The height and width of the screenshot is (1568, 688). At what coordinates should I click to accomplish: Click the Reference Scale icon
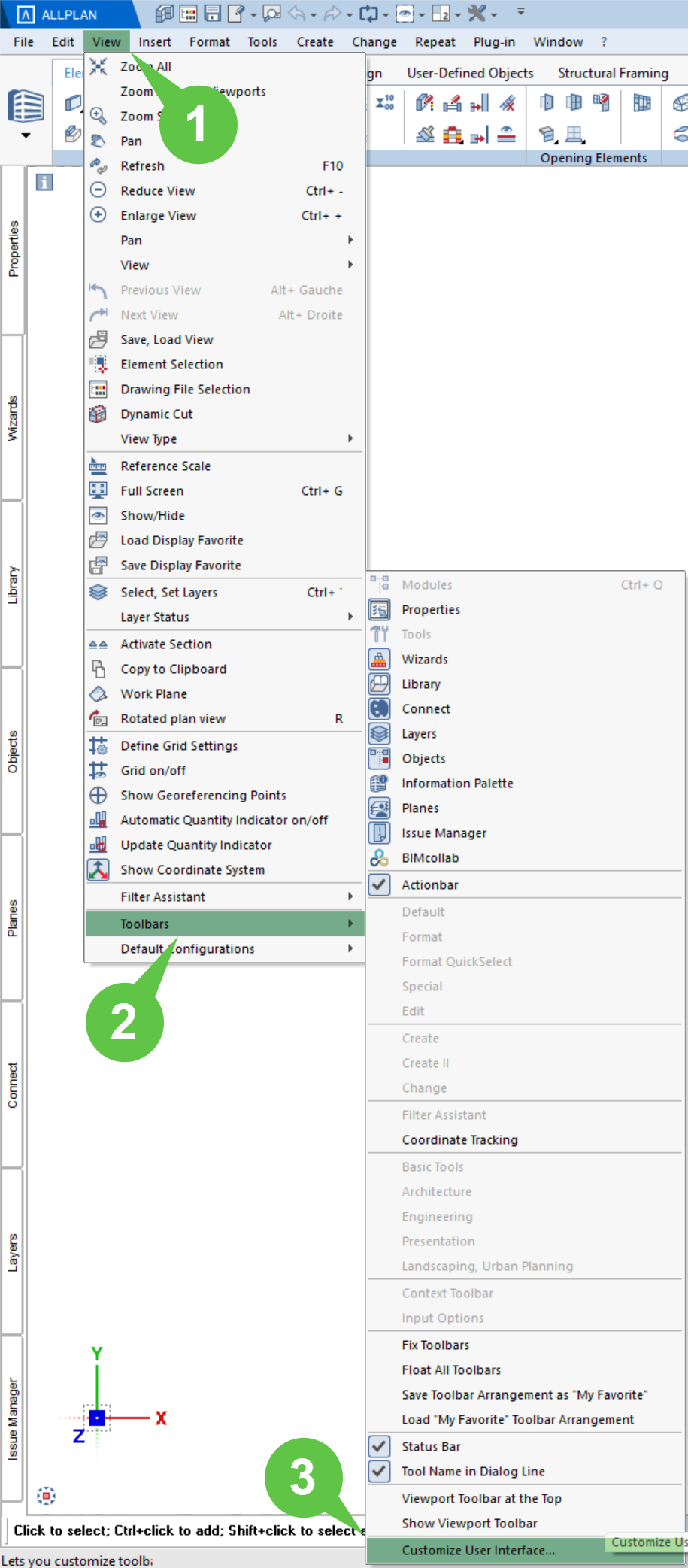(x=99, y=466)
